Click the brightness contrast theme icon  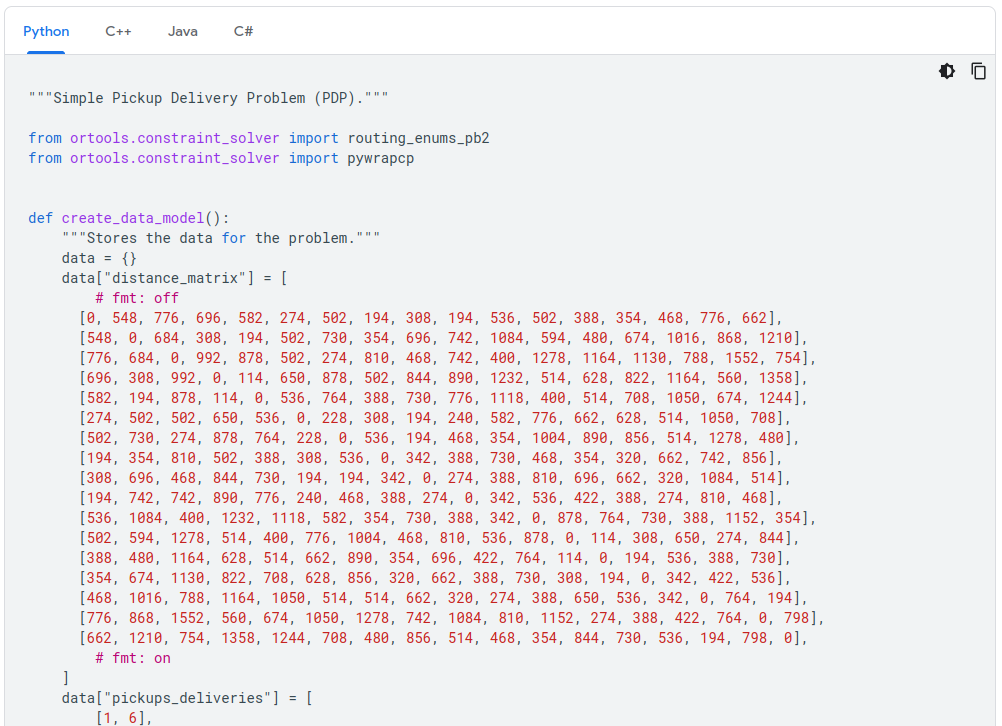[x=946, y=71]
